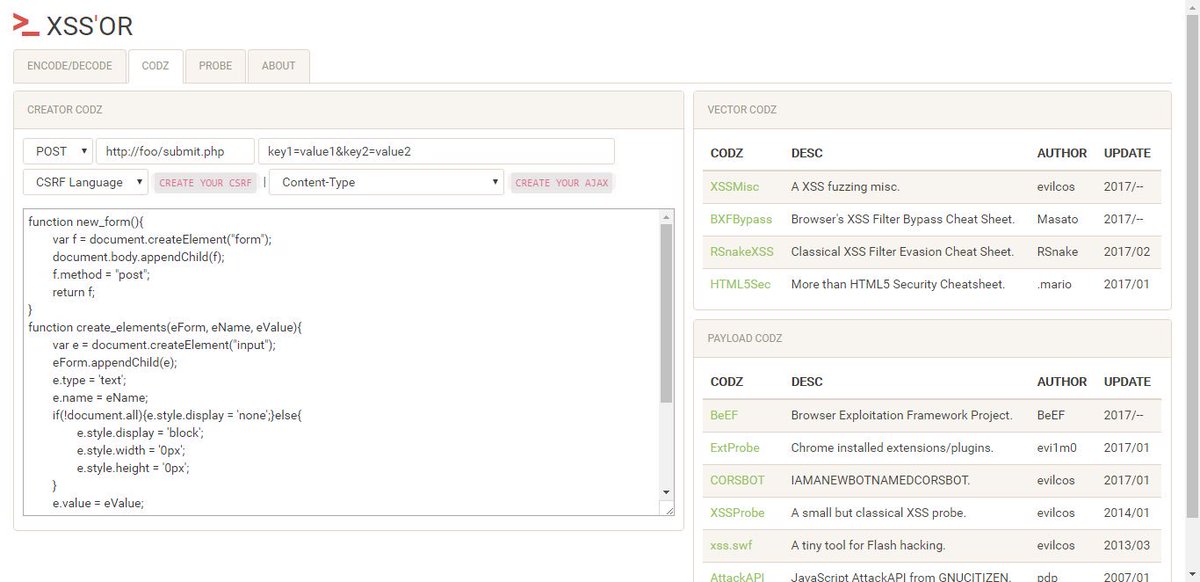This screenshot has height=582, width=1200.
Task: Click the UPDATE column header in VECTOR CODZ
Action: 1127,153
